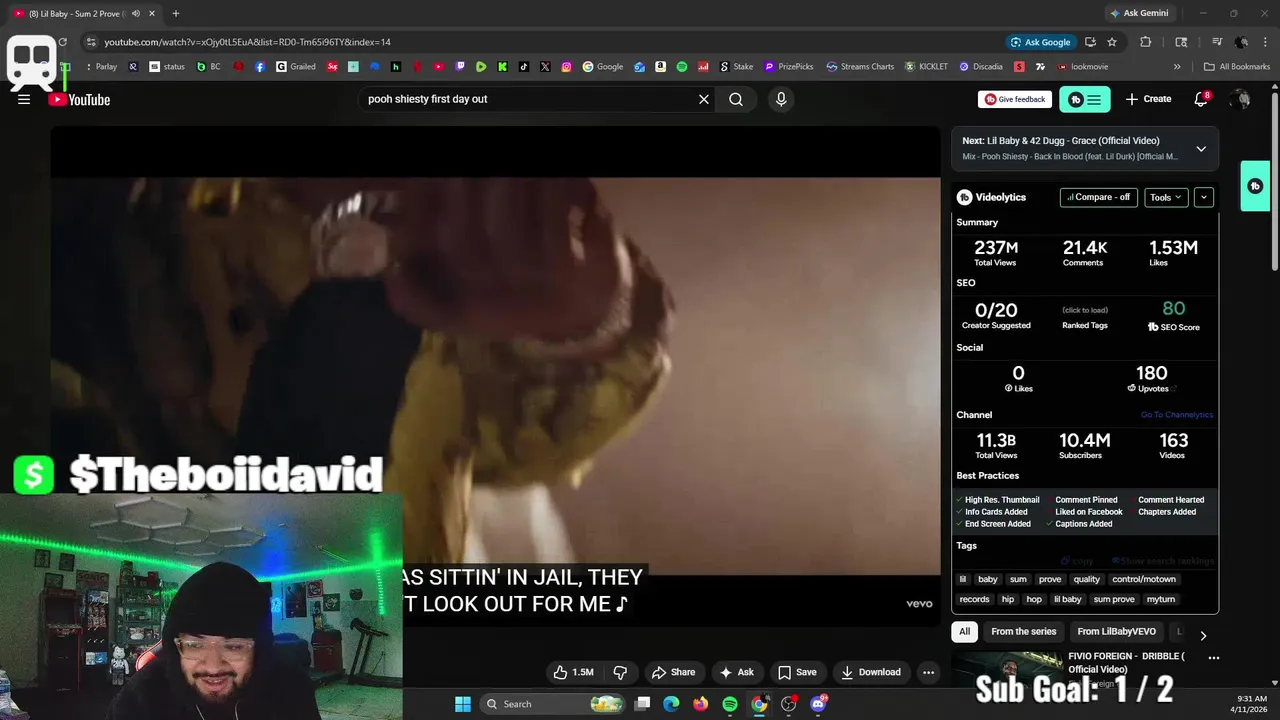Open the YouTube hamburger guide menu
The height and width of the screenshot is (720, 1280).
pyautogui.click(x=24, y=99)
